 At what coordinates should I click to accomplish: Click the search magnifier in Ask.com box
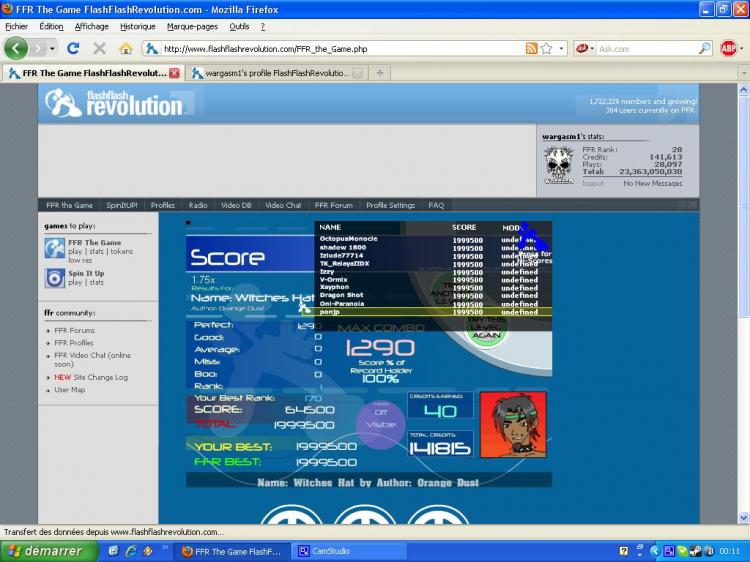(704, 48)
